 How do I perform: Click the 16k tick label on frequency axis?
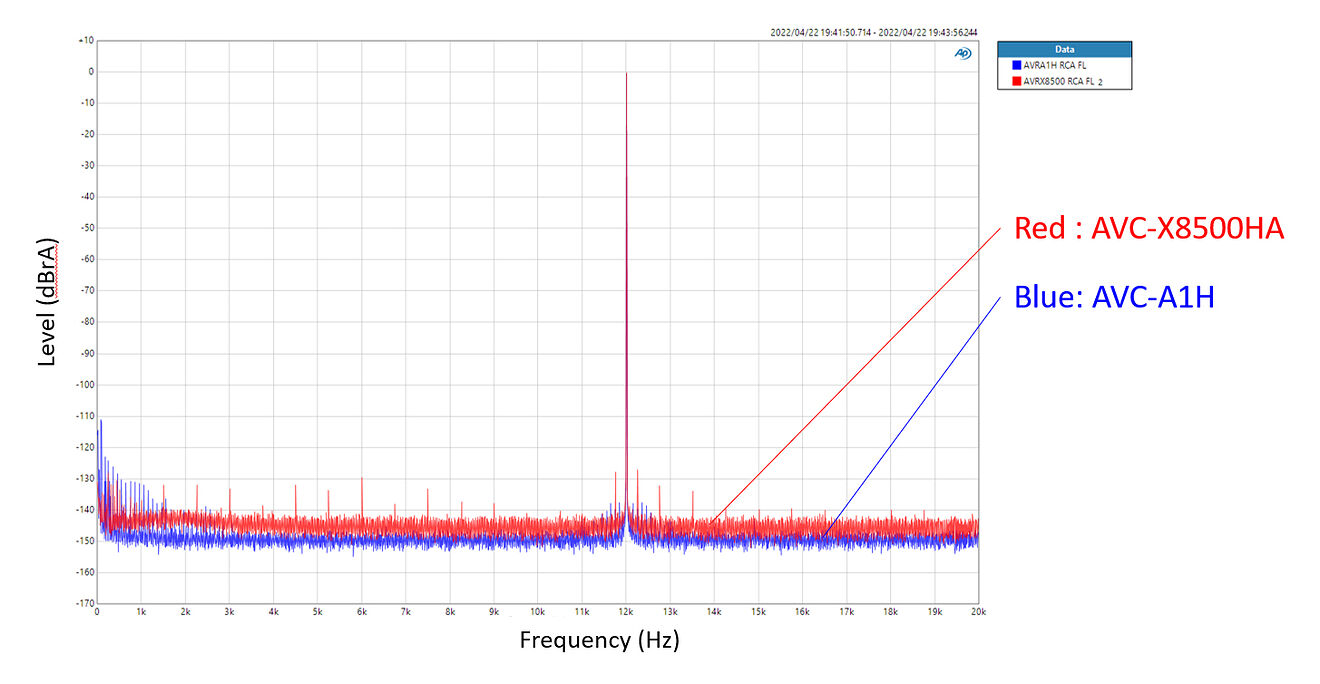(x=802, y=611)
